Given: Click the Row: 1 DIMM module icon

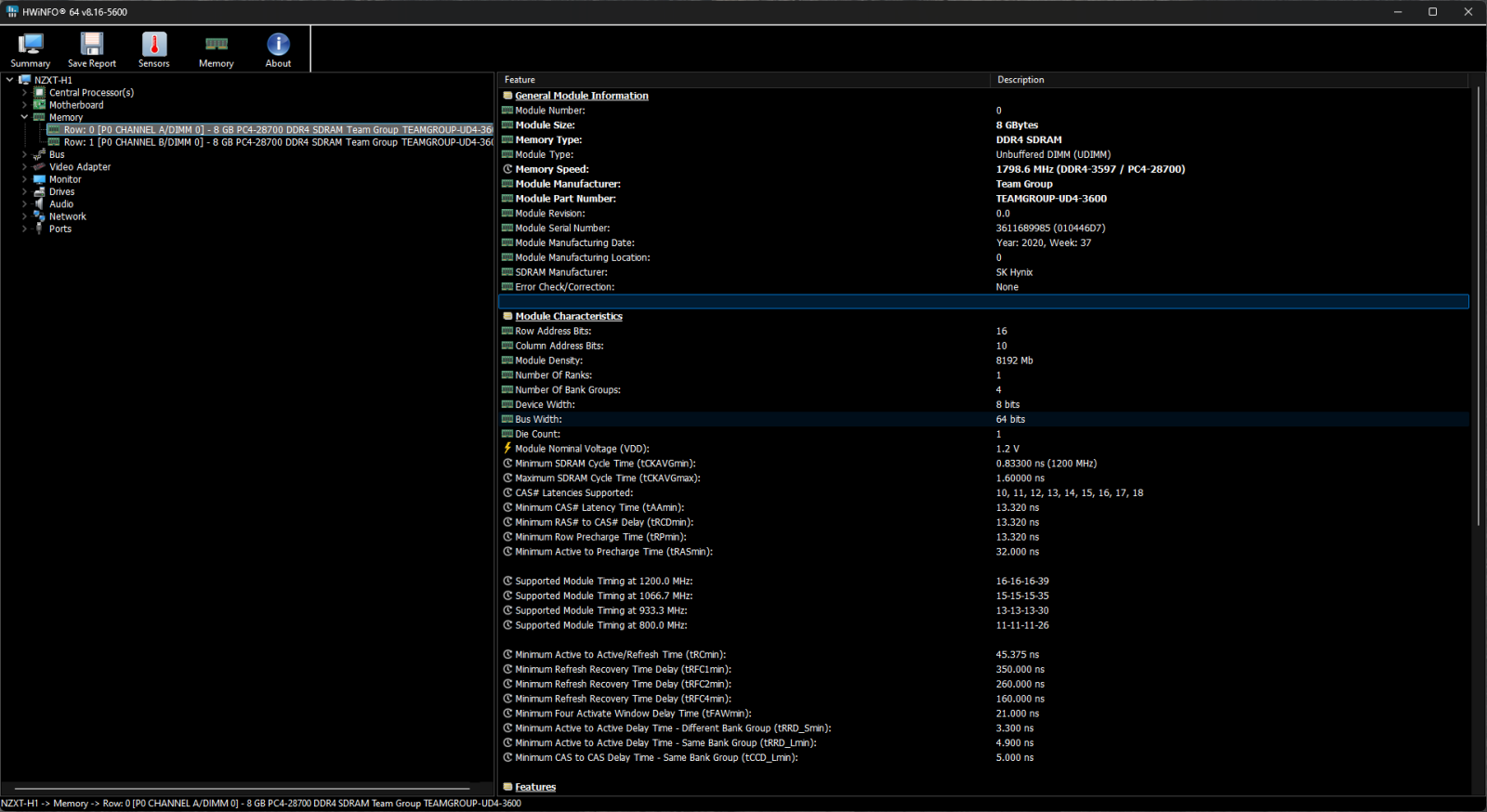Looking at the screenshot, I should pos(54,142).
